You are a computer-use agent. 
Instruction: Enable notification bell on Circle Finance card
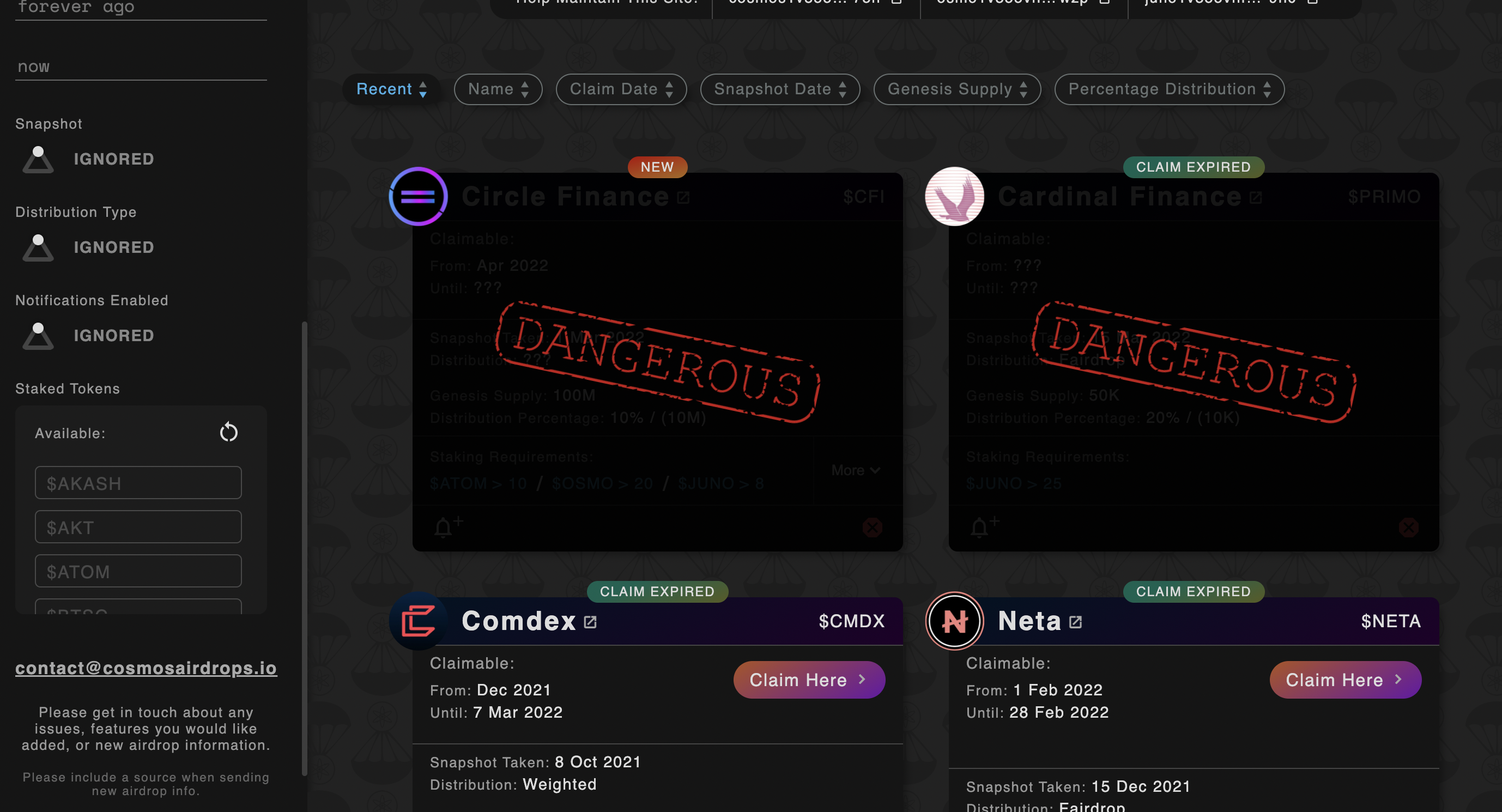pyautogui.click(x=448, y=526)
